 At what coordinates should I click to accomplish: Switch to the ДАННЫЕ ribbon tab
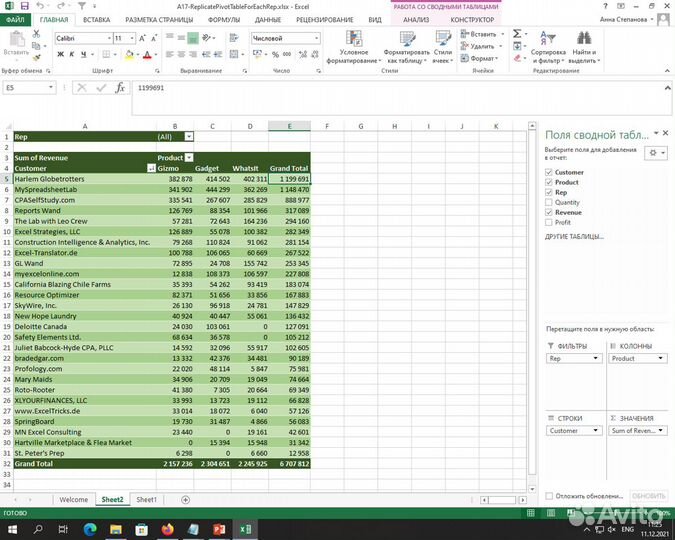268,20
